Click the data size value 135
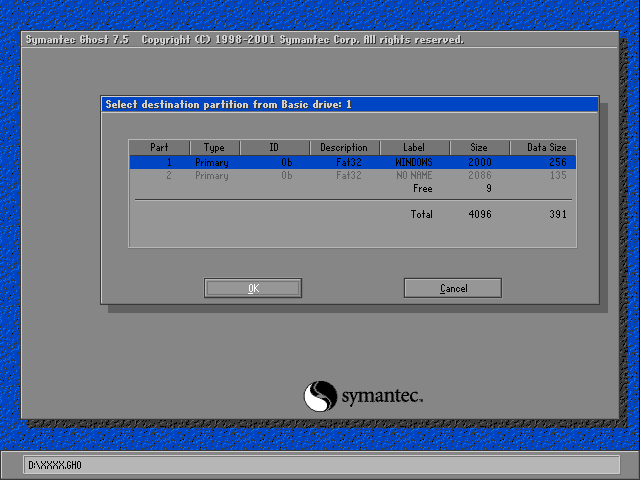Image resolution: width=640 pixels, height=480 pixels. (558, 176)
